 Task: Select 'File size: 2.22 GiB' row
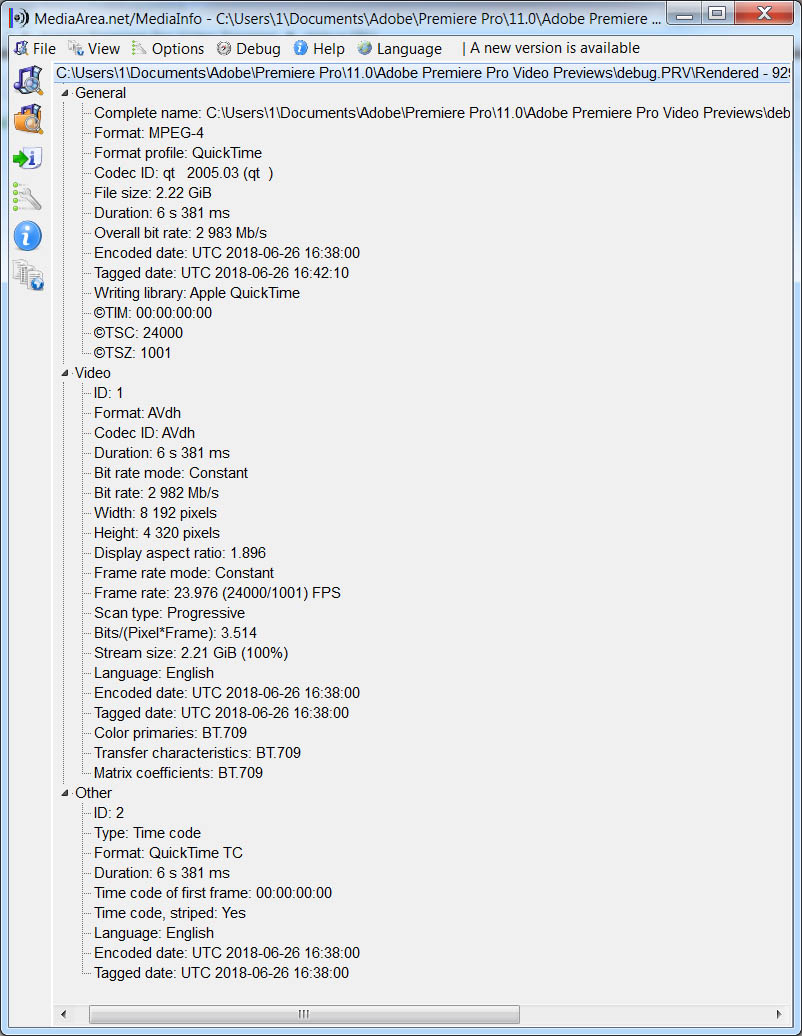153,193
